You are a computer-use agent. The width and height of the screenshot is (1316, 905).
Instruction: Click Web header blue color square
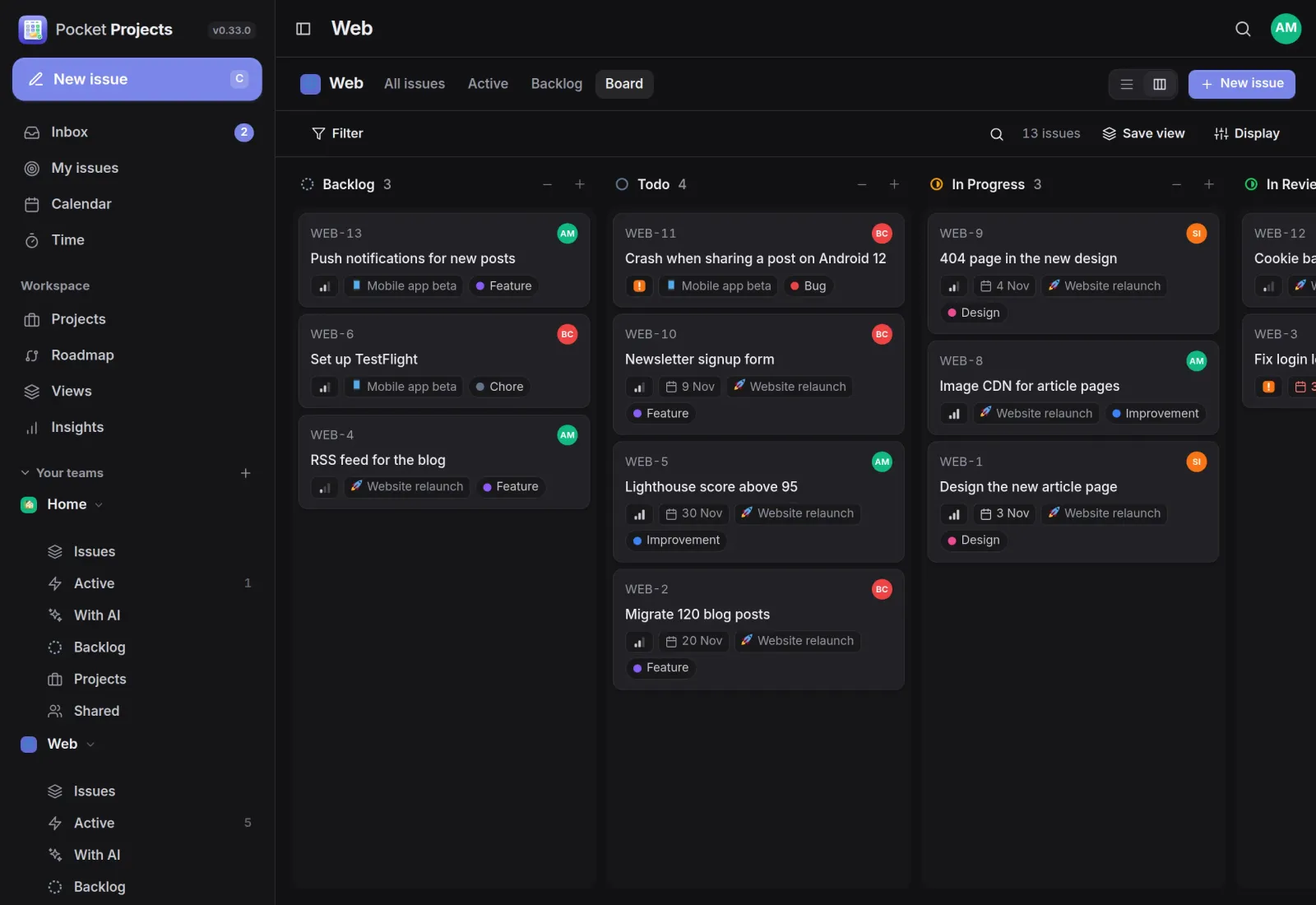click(310, 84)
